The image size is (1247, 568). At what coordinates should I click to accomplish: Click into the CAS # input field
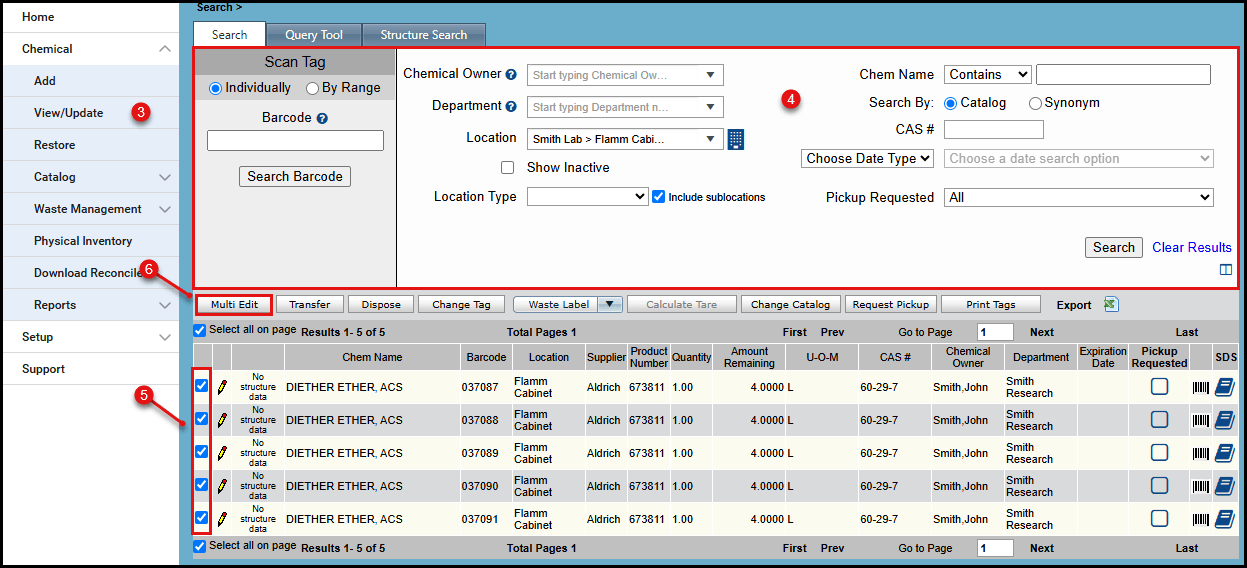click(994, 130)
